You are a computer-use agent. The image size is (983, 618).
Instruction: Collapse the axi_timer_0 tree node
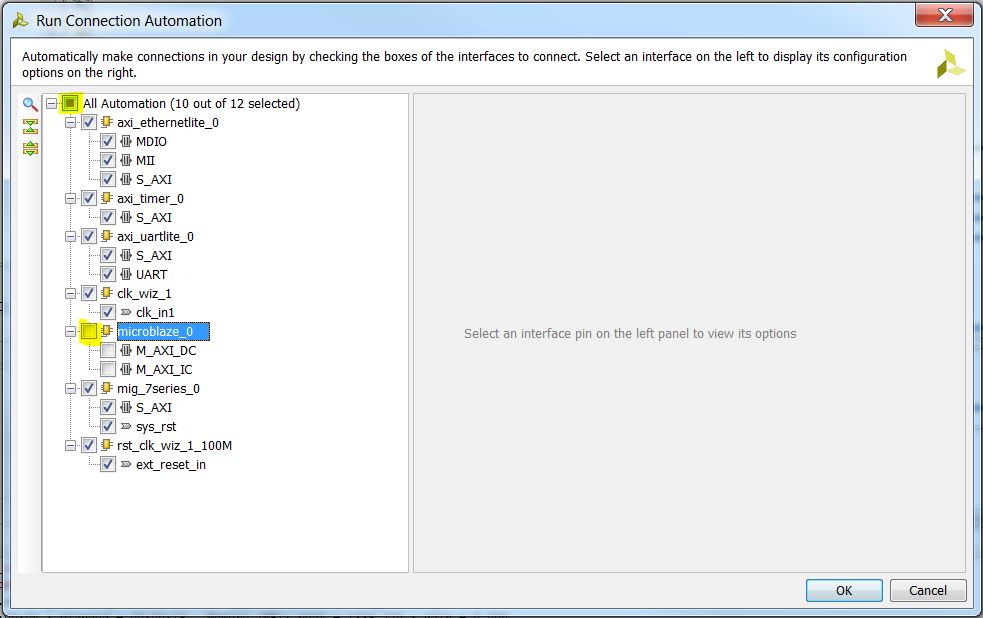point(70,198)
